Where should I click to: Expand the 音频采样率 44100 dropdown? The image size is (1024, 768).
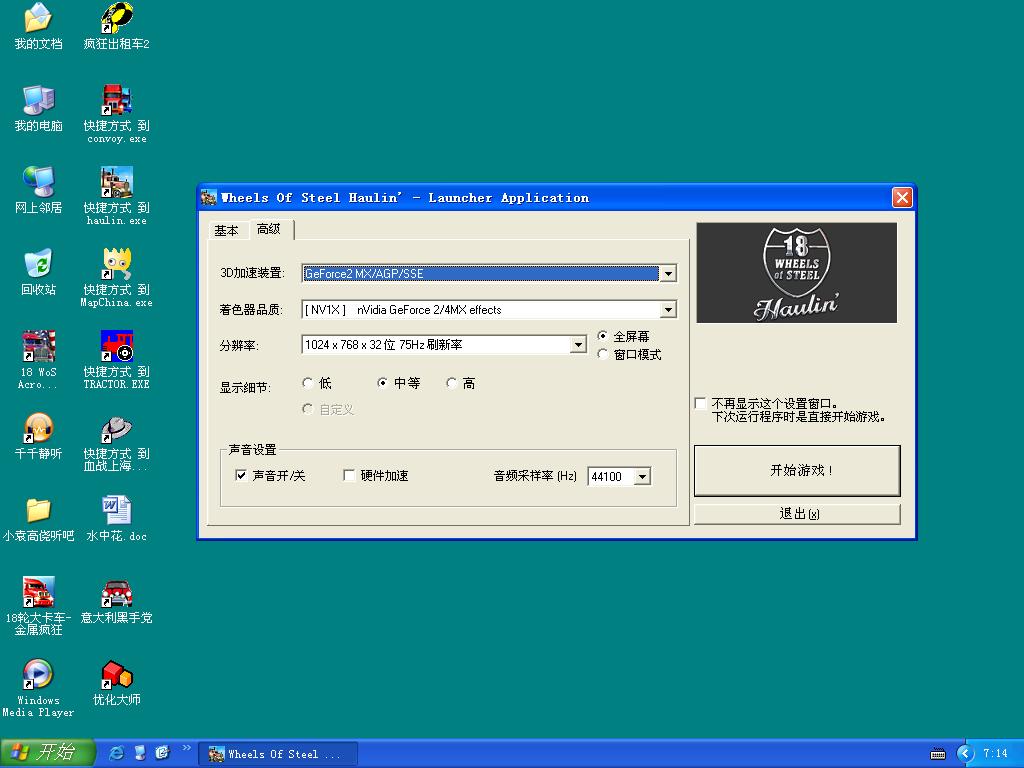pyautogui.click(x=642, y=477)
